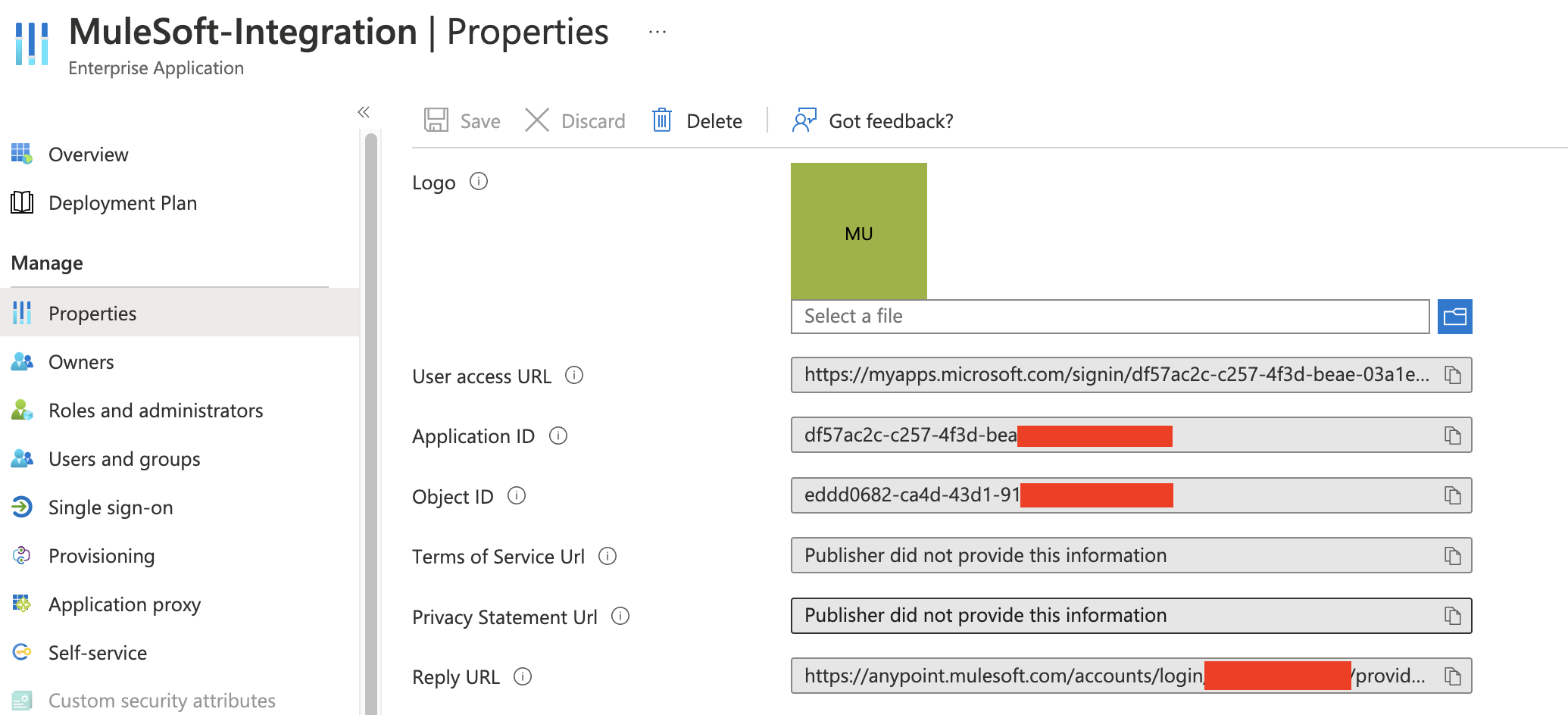Collapse the left navigation sidebar

(364, 112)
